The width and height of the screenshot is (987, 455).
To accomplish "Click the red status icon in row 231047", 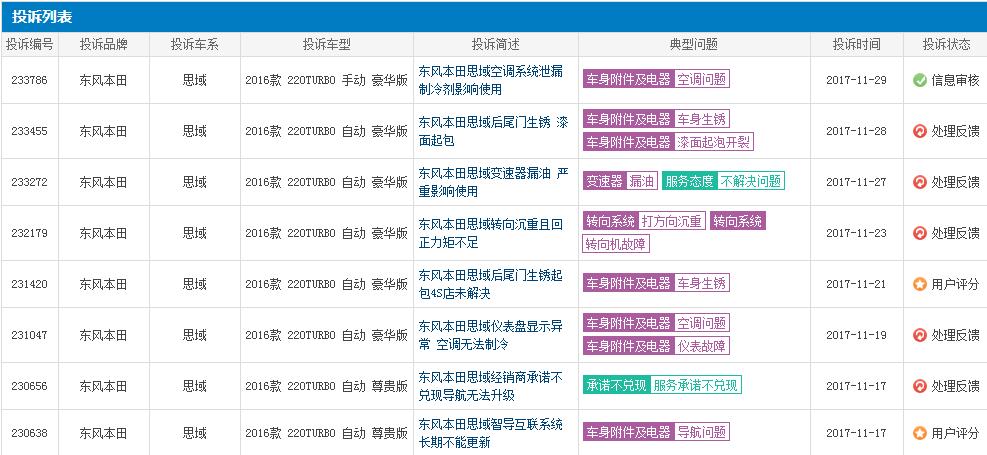I will (x=920, y=335).
